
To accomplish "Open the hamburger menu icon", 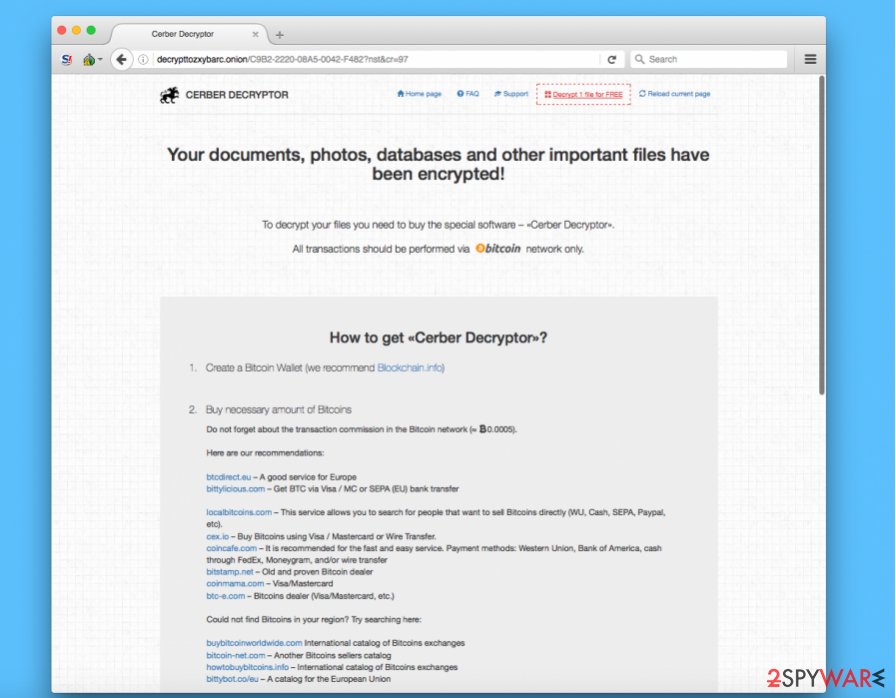I will 810,59.
